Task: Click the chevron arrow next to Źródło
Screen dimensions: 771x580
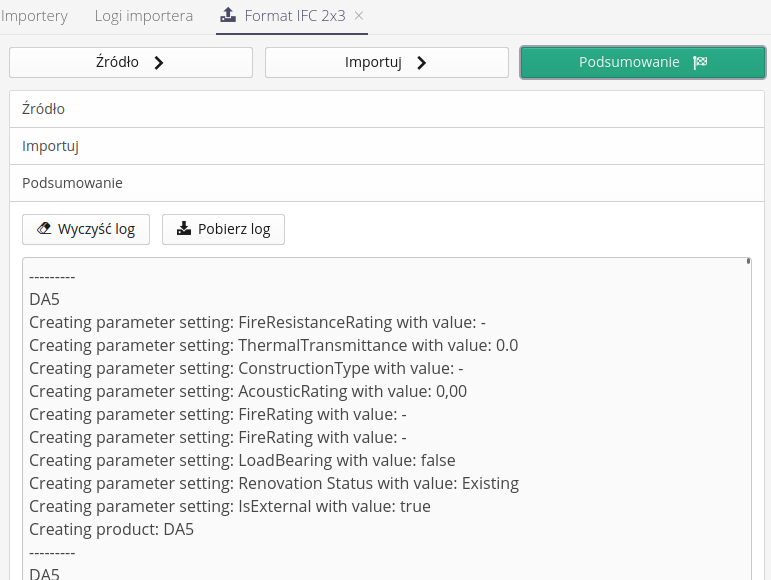Action: point(158,62)
